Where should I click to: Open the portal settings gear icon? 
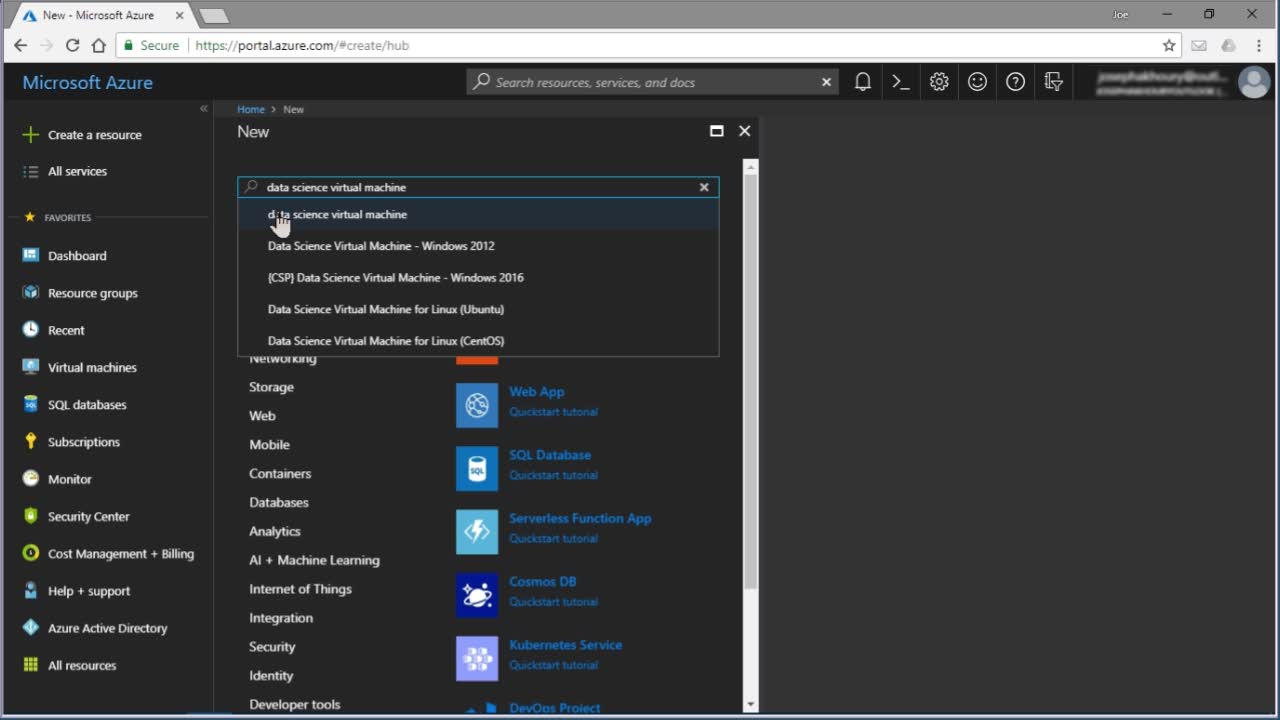[x=939, y=82]
